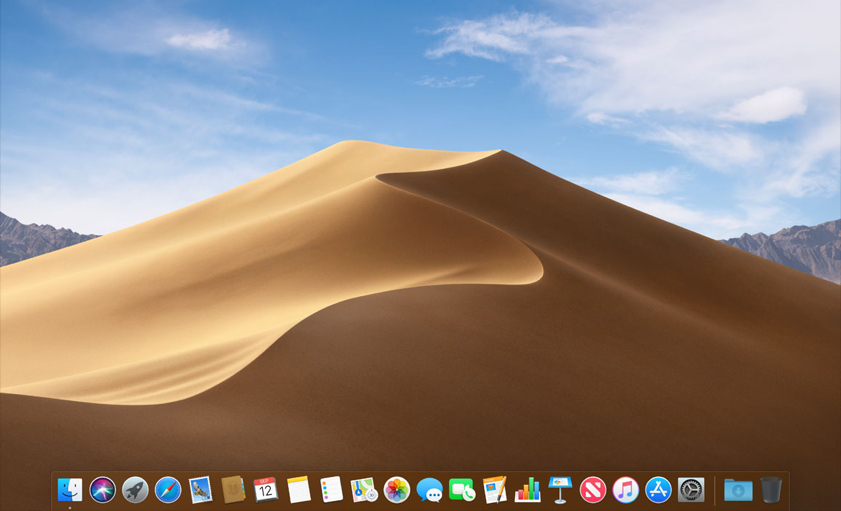
Task: Open the Photos app
Action: (397, 489)
